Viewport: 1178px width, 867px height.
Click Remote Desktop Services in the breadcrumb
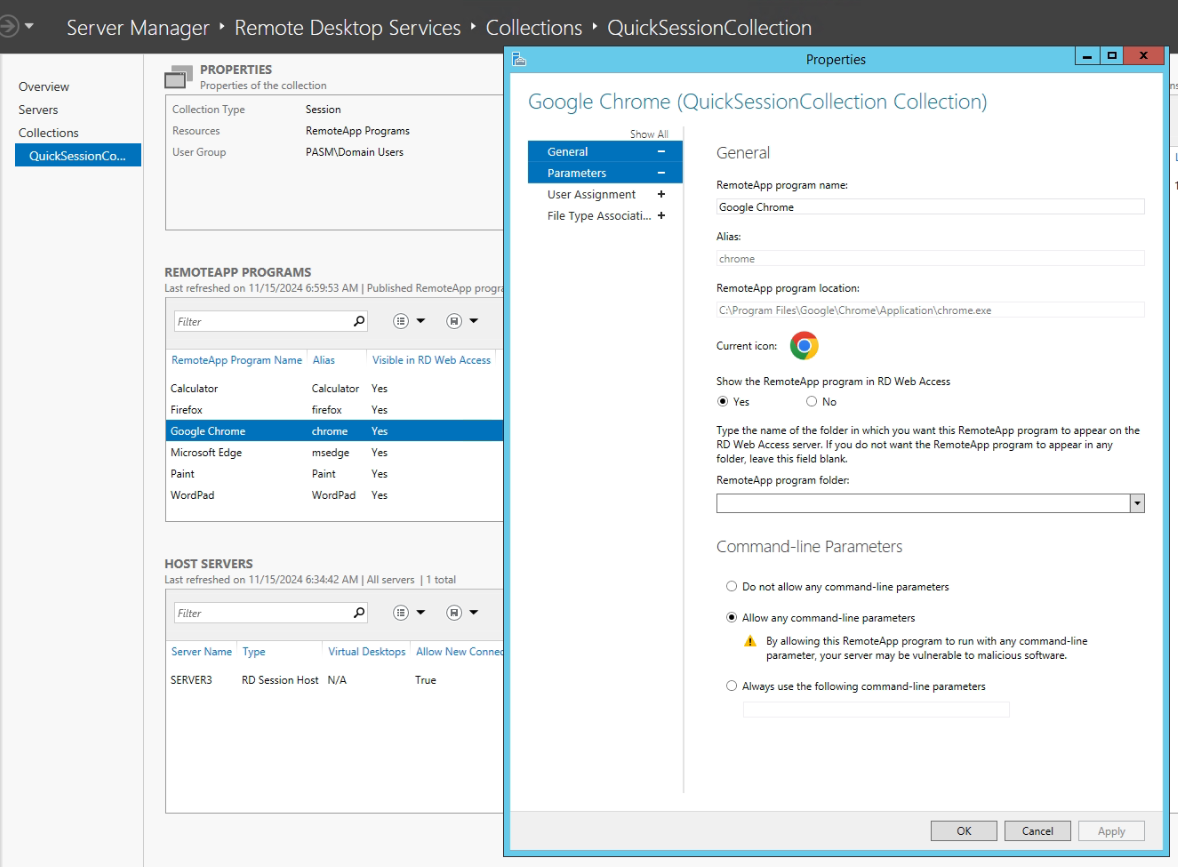click(347, 28)
